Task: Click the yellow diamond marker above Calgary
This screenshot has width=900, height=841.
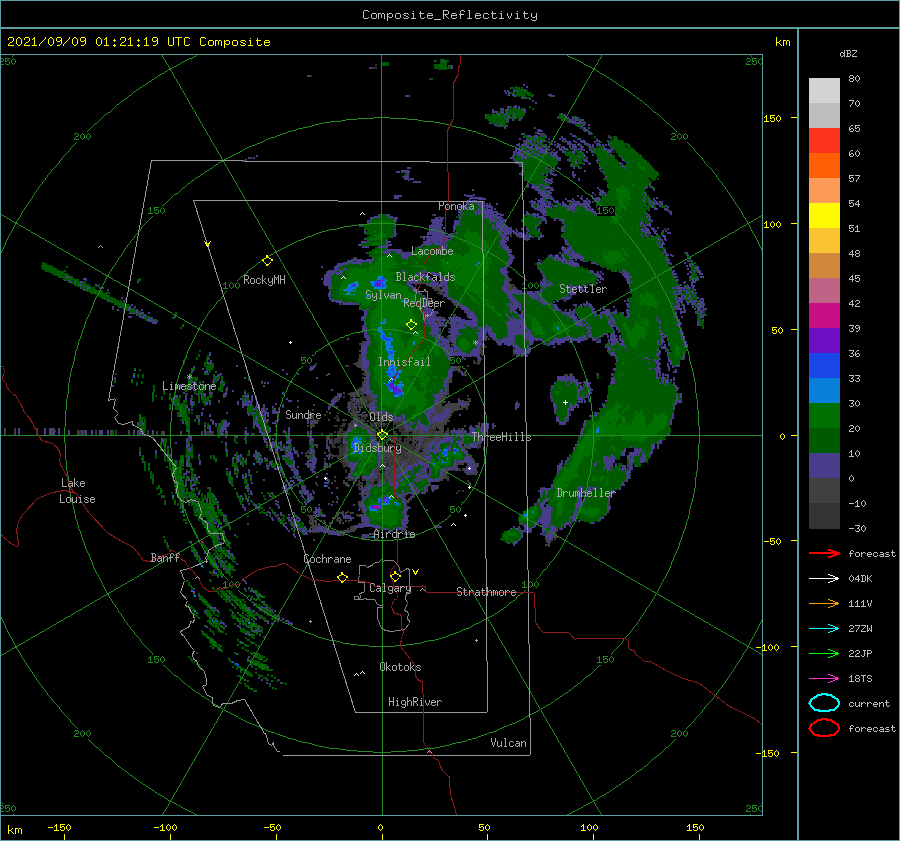Action: pos(395,576)
